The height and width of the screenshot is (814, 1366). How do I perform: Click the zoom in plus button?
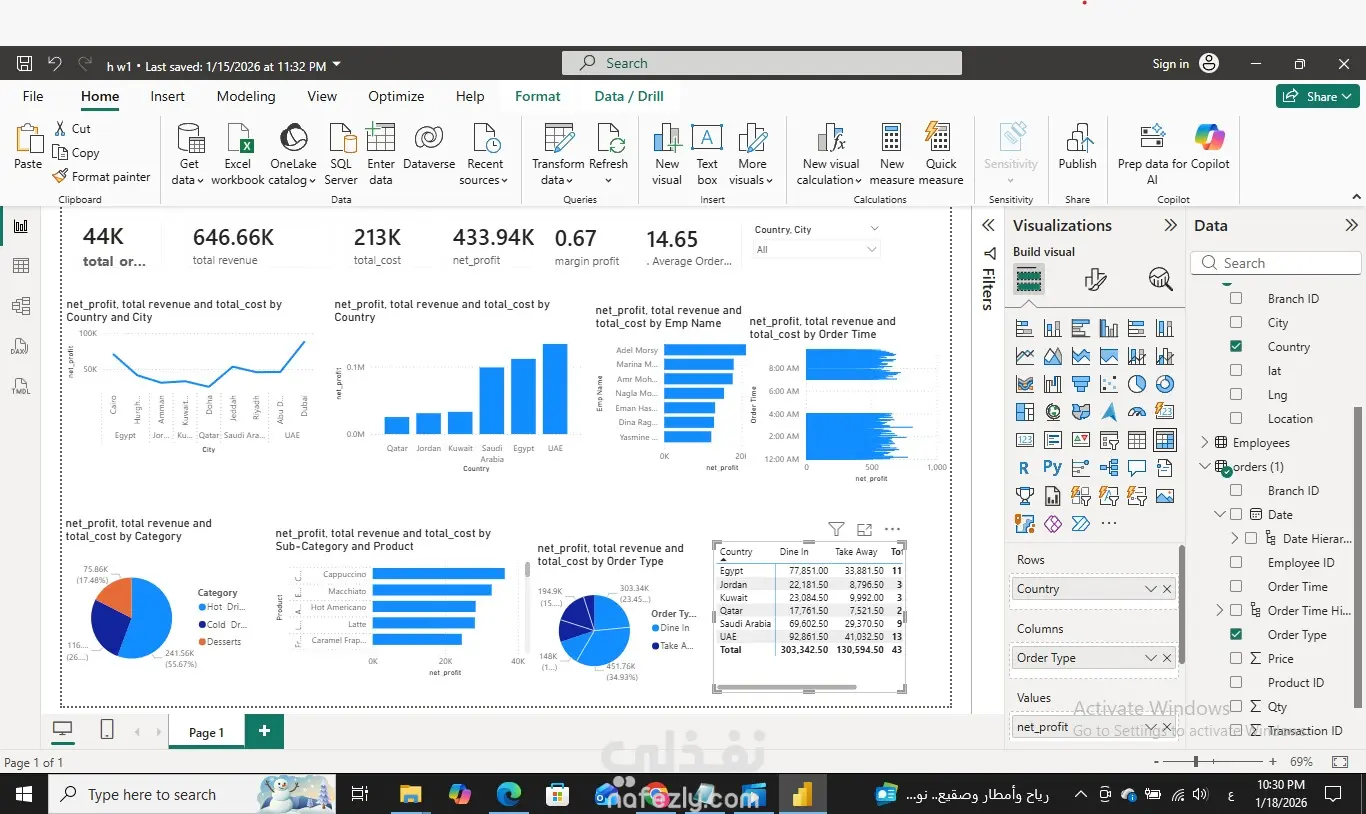[1274, 762]
